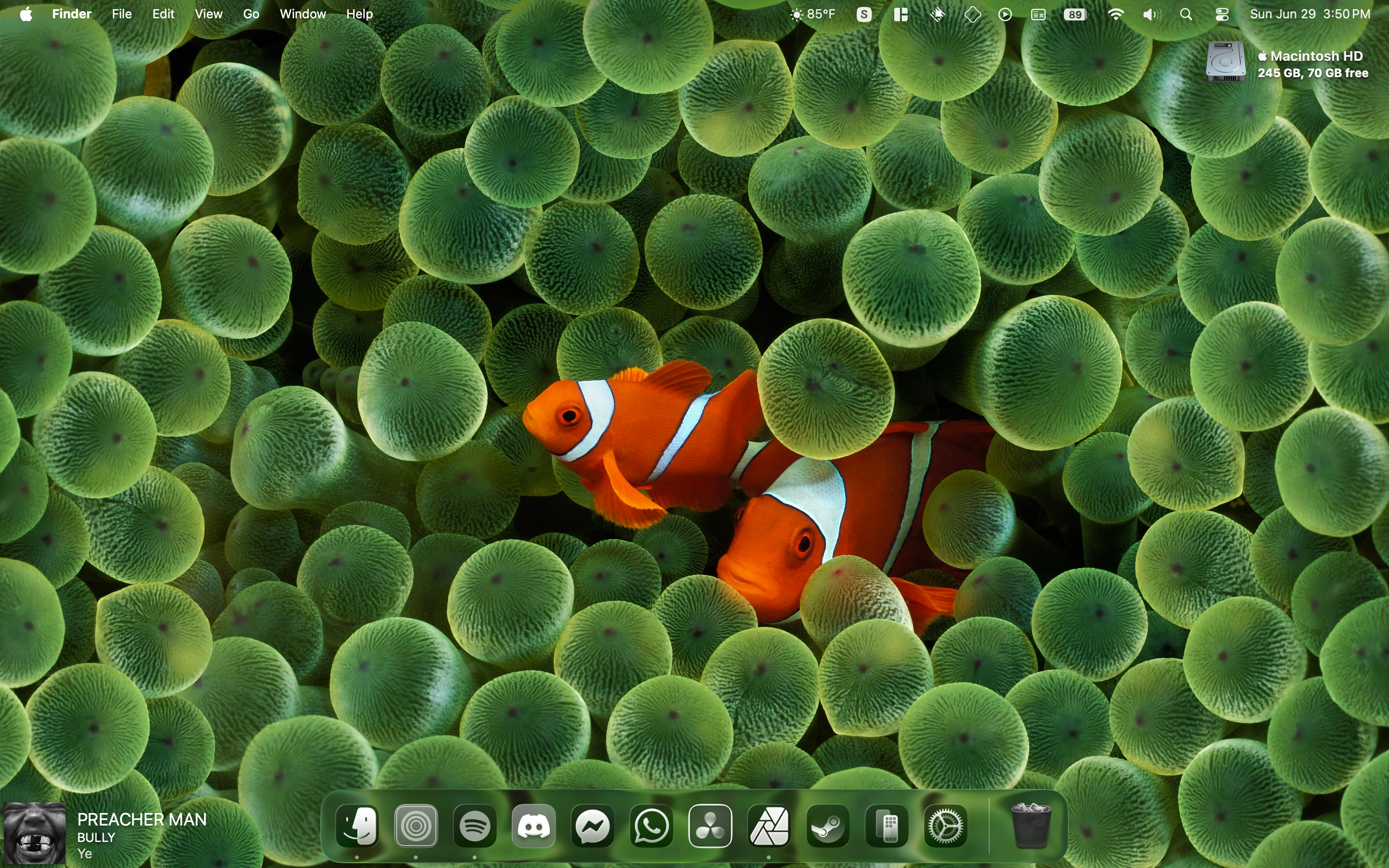Image resolution: width=1389 pixels, height=868 pixels.
Task: Open the Finder application menu
Action: pyautogui.click(x=72, y=14)
